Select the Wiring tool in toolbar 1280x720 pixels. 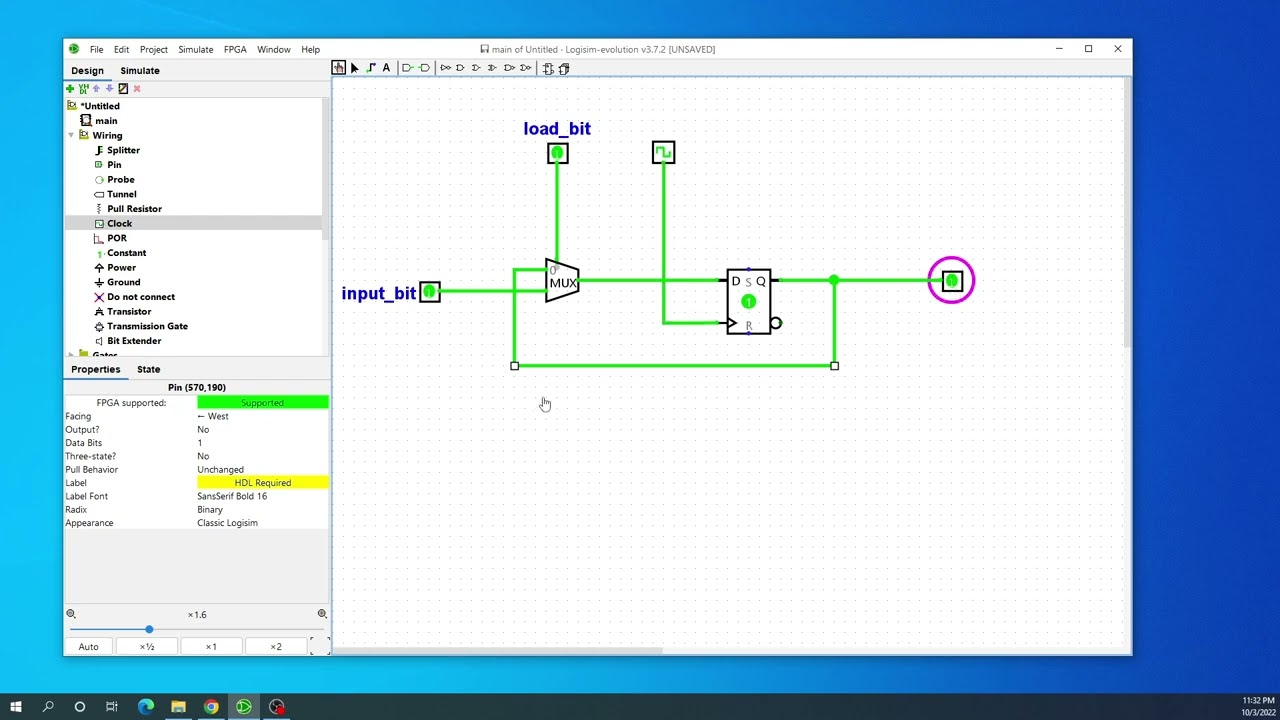pyautogui.click(x=371, y=68)
